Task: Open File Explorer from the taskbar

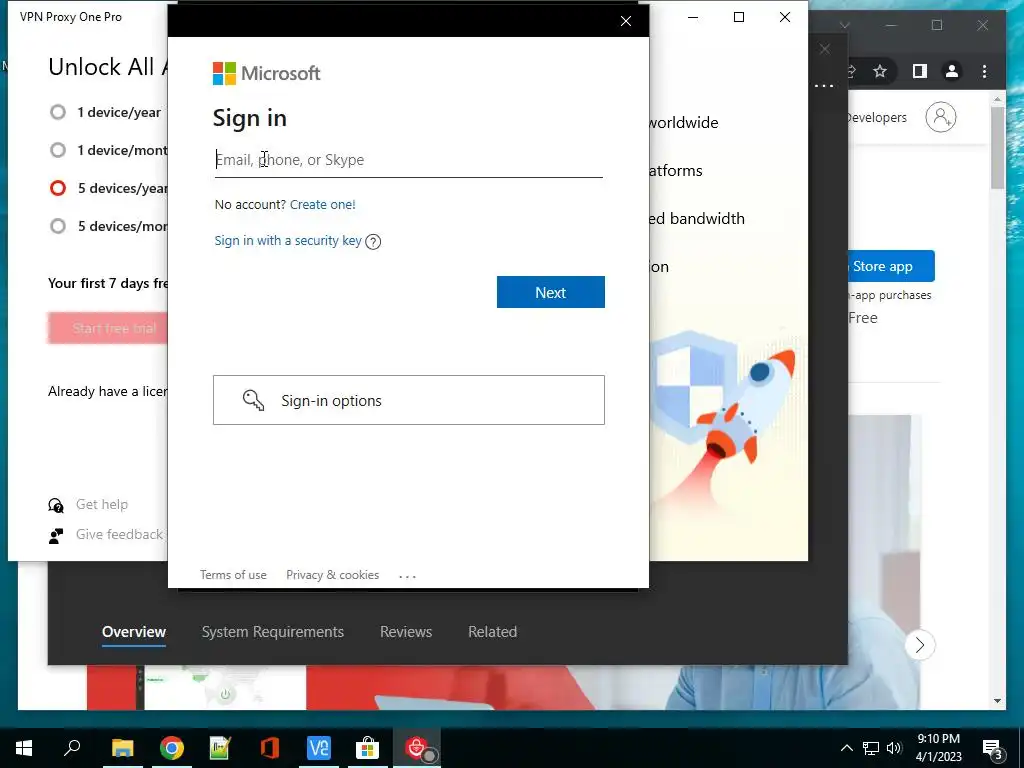Action: click(x=122, y=748)
